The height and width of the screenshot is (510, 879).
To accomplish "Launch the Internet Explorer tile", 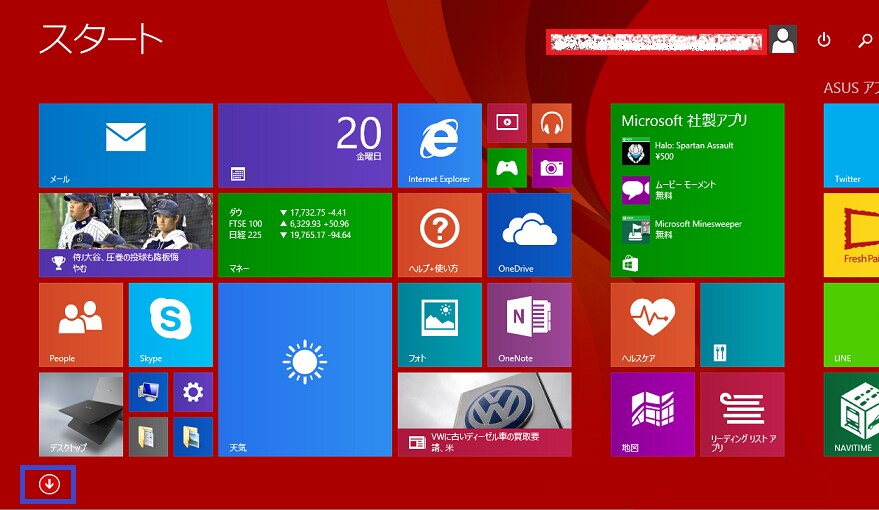I will tap(440, 145).
